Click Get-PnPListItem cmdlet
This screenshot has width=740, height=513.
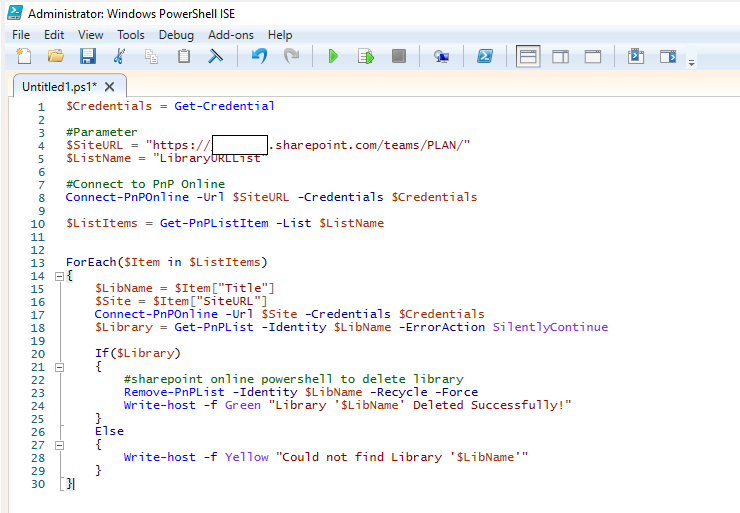point(214,223)
